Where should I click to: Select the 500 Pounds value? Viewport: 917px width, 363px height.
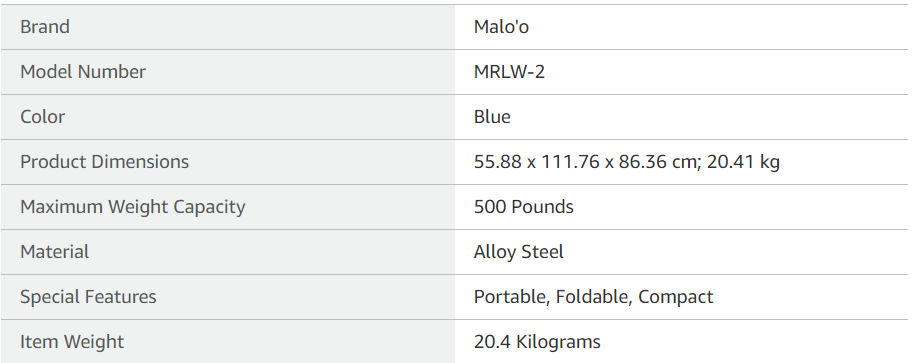click(523, 207)
